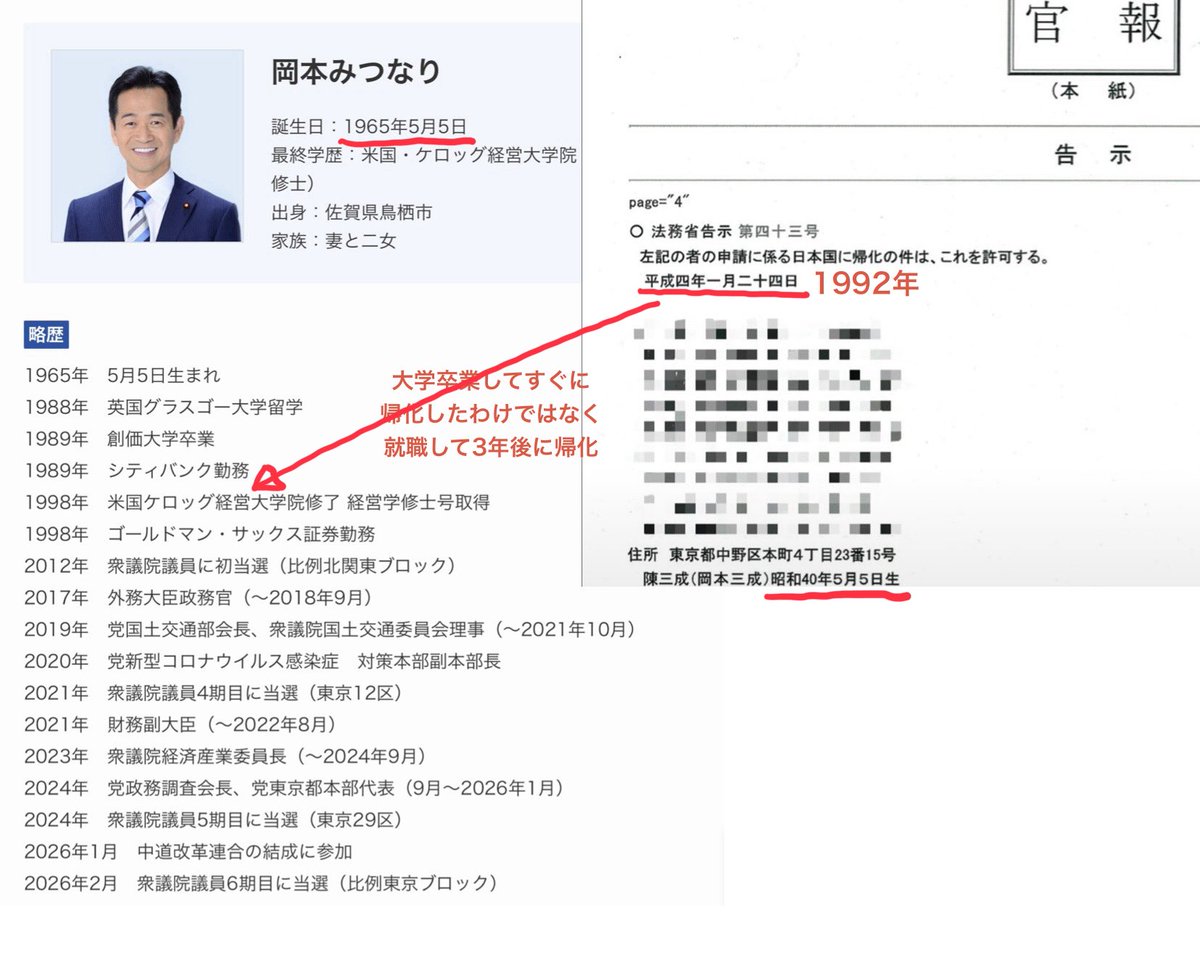The width and height of the screenshot is (1200, 976).
Task: Click the row 2026年1月 中道改革連合の結成に参加
Action: [188, 852]
